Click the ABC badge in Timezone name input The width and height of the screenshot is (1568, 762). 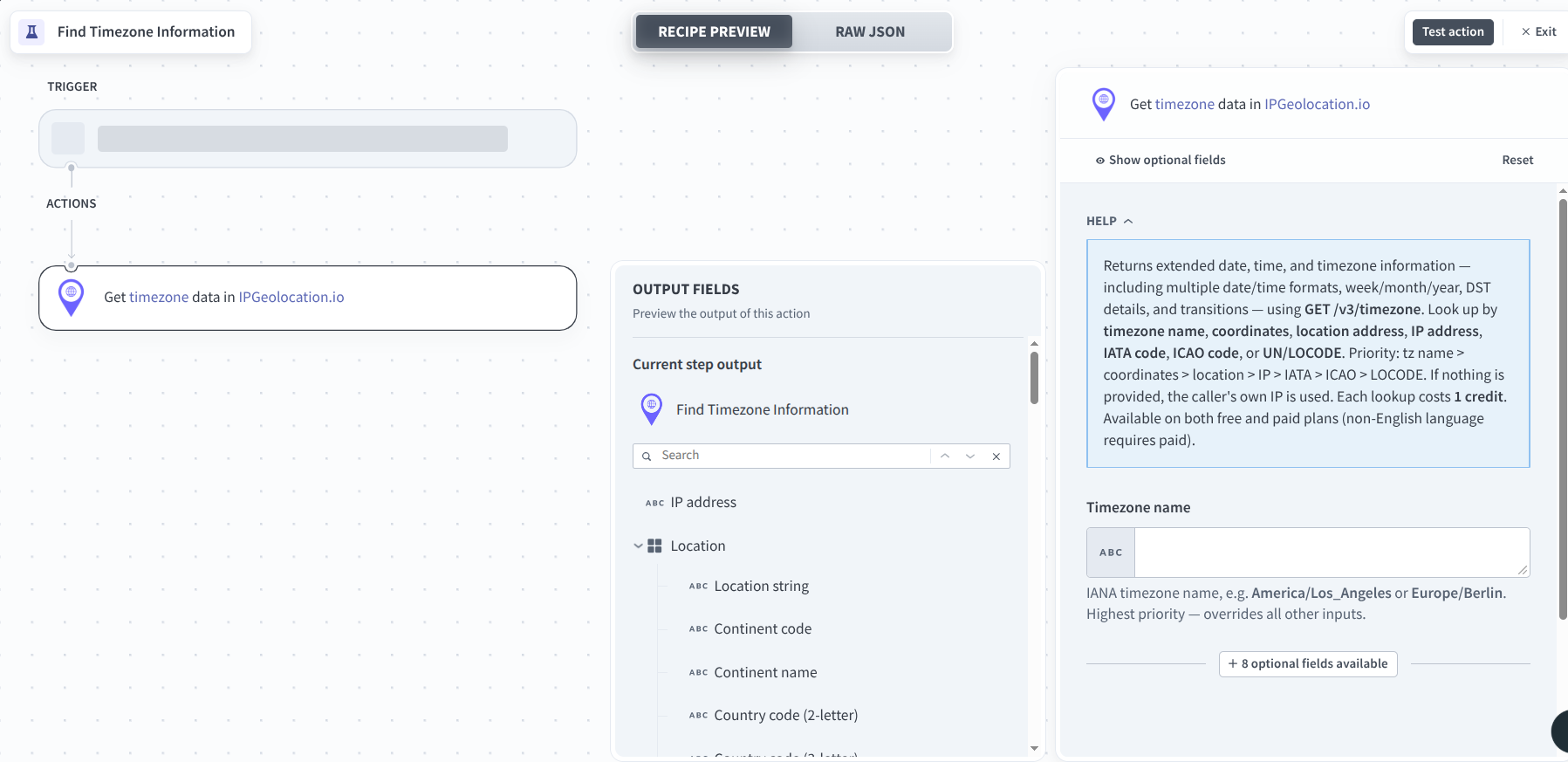(1111, 553)
